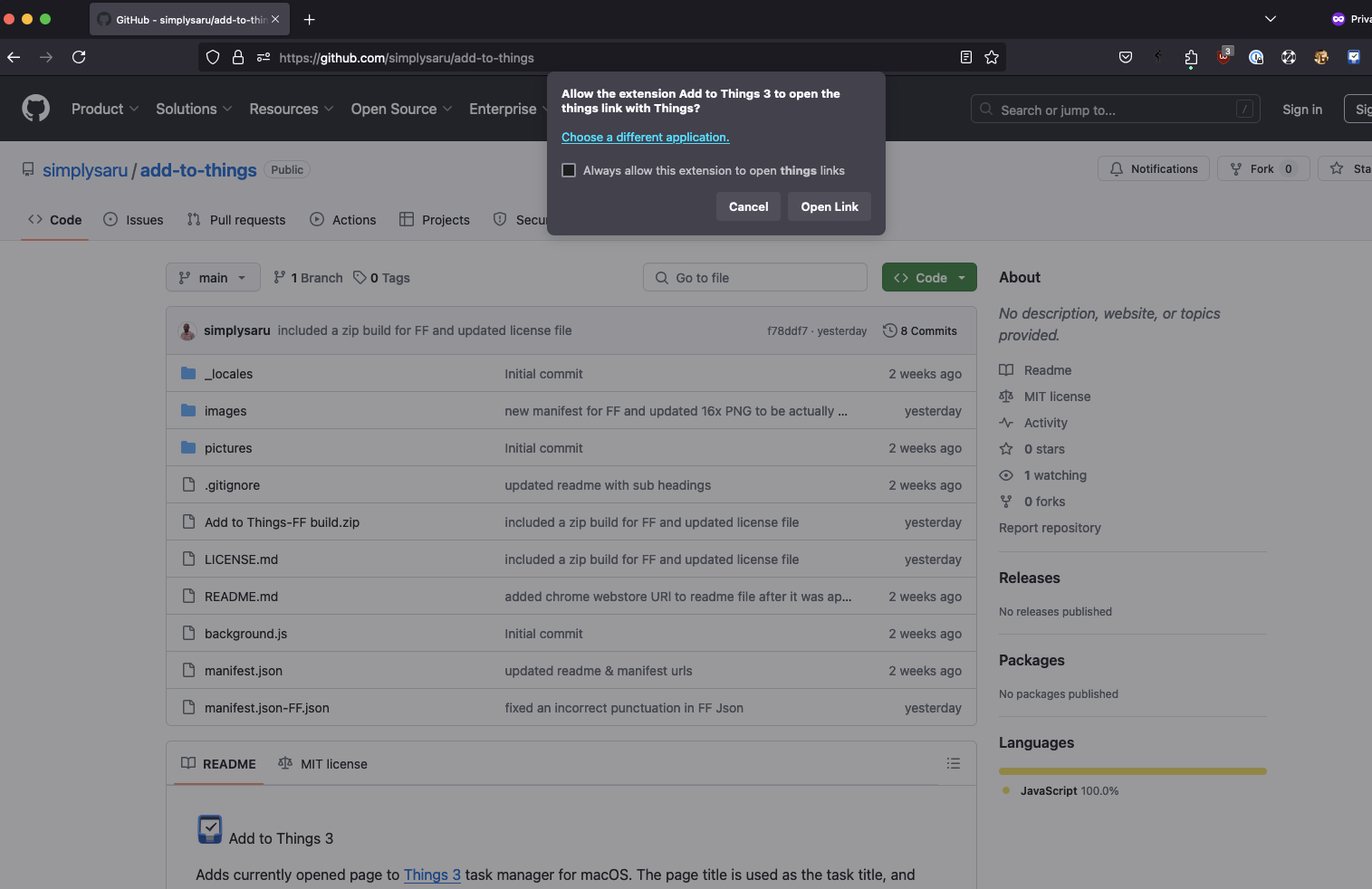The height and width of the screenshot is (889, 1372).
Task: Click the scales icon beside MIT license in About
Action: 1006,396
